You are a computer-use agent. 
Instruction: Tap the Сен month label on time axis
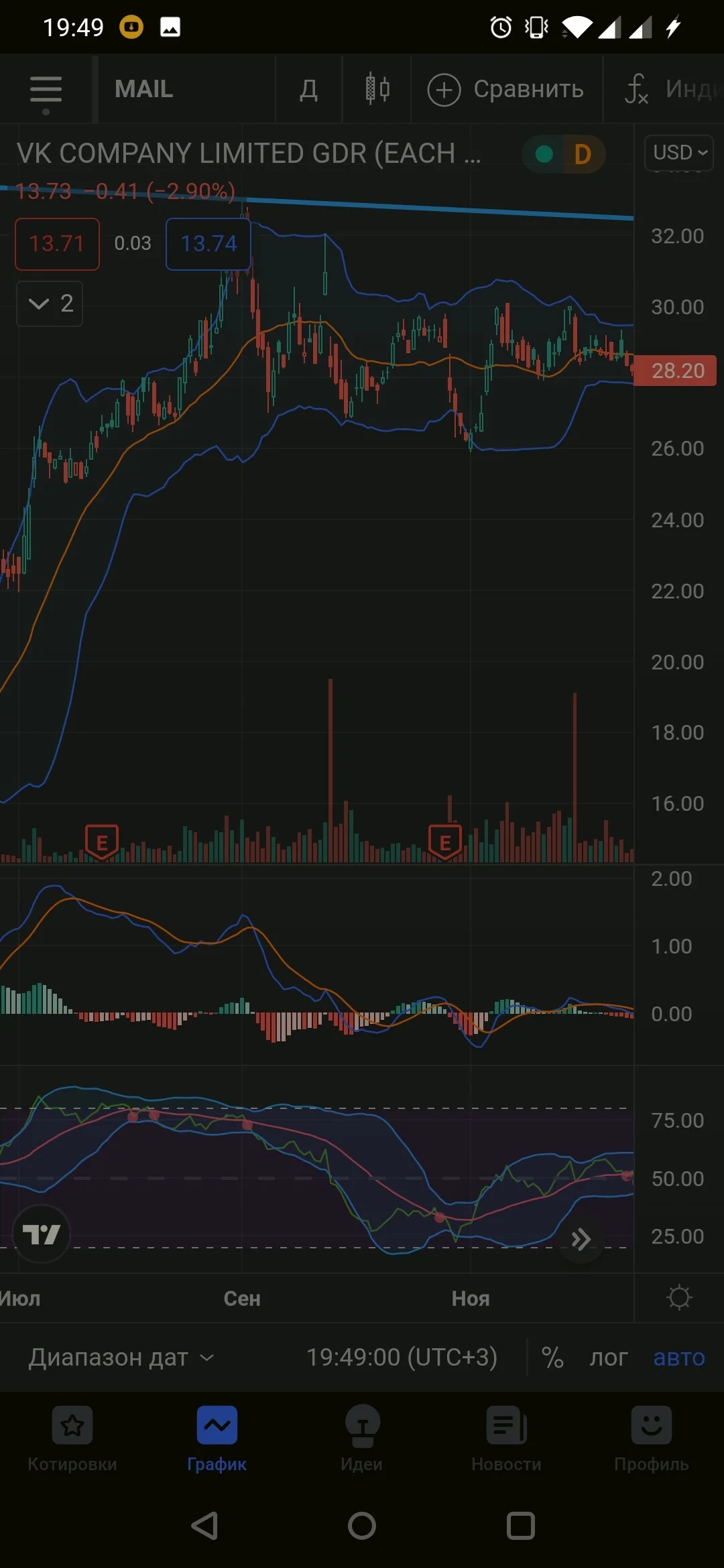tap(242, 1299)
